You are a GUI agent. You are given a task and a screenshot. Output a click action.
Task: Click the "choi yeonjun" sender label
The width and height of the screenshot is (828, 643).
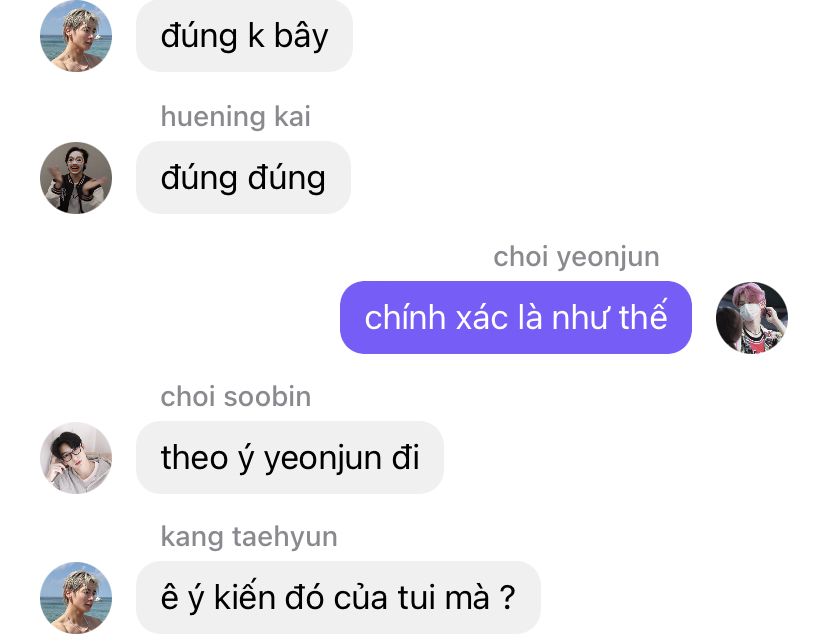tap(576, 258)
